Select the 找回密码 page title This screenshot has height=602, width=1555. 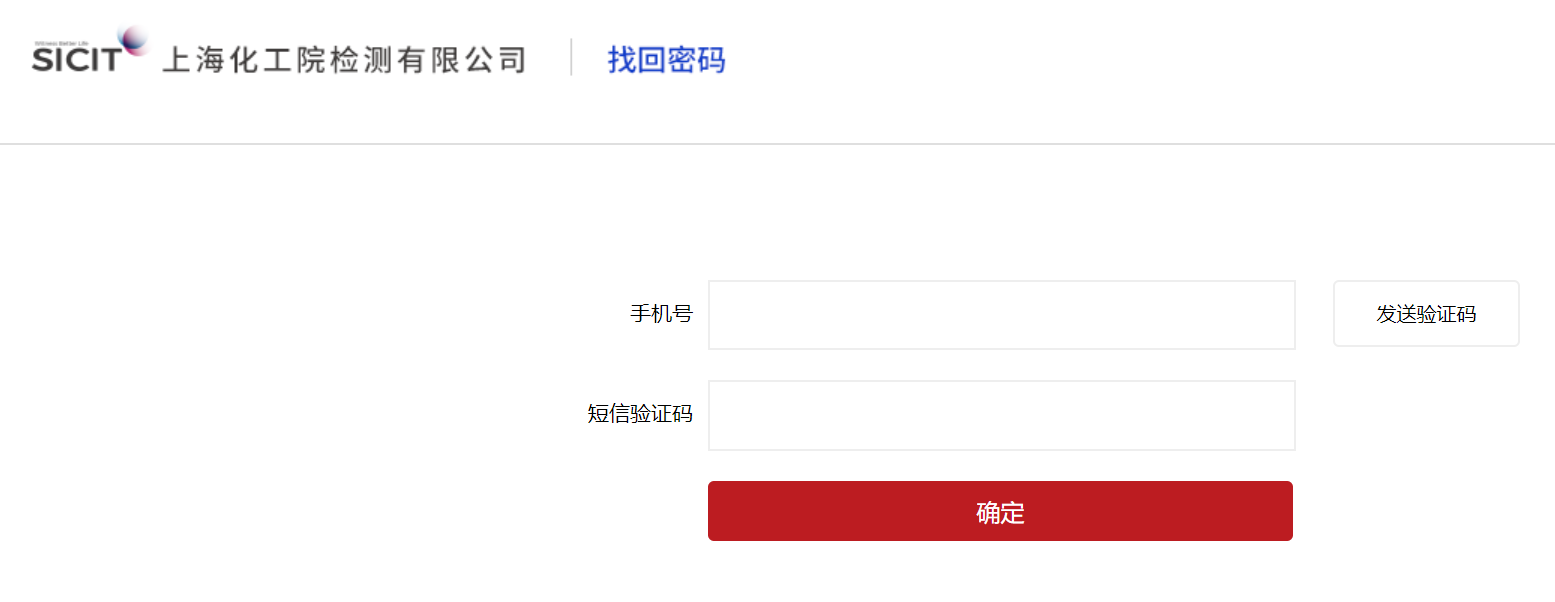(666, 60)
